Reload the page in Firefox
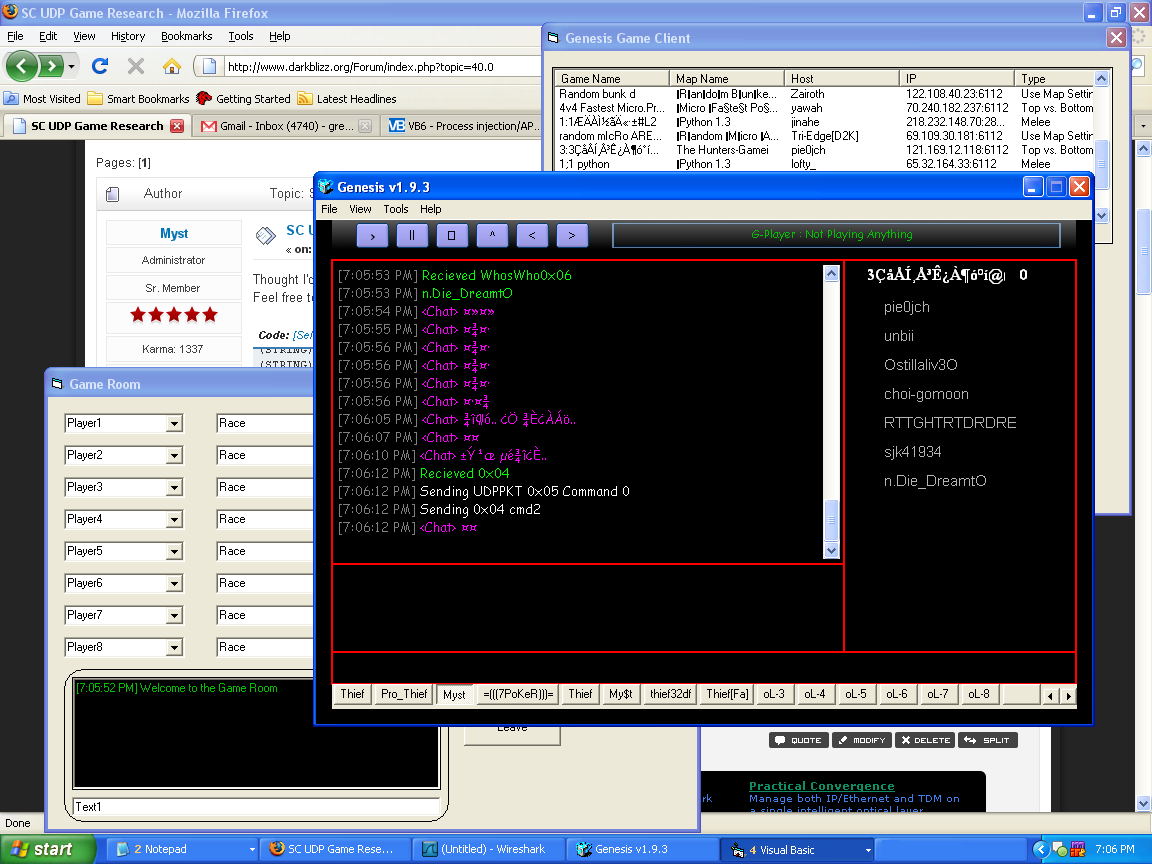 pyautogui.click(x=99, y=67)
